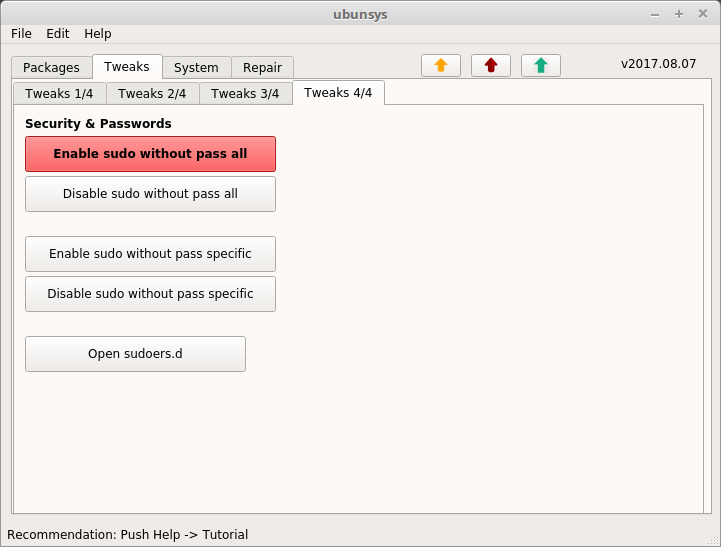The width and height of the screenshot is (721, 547).
Task: Open the Repair tab
Action: 263,68
